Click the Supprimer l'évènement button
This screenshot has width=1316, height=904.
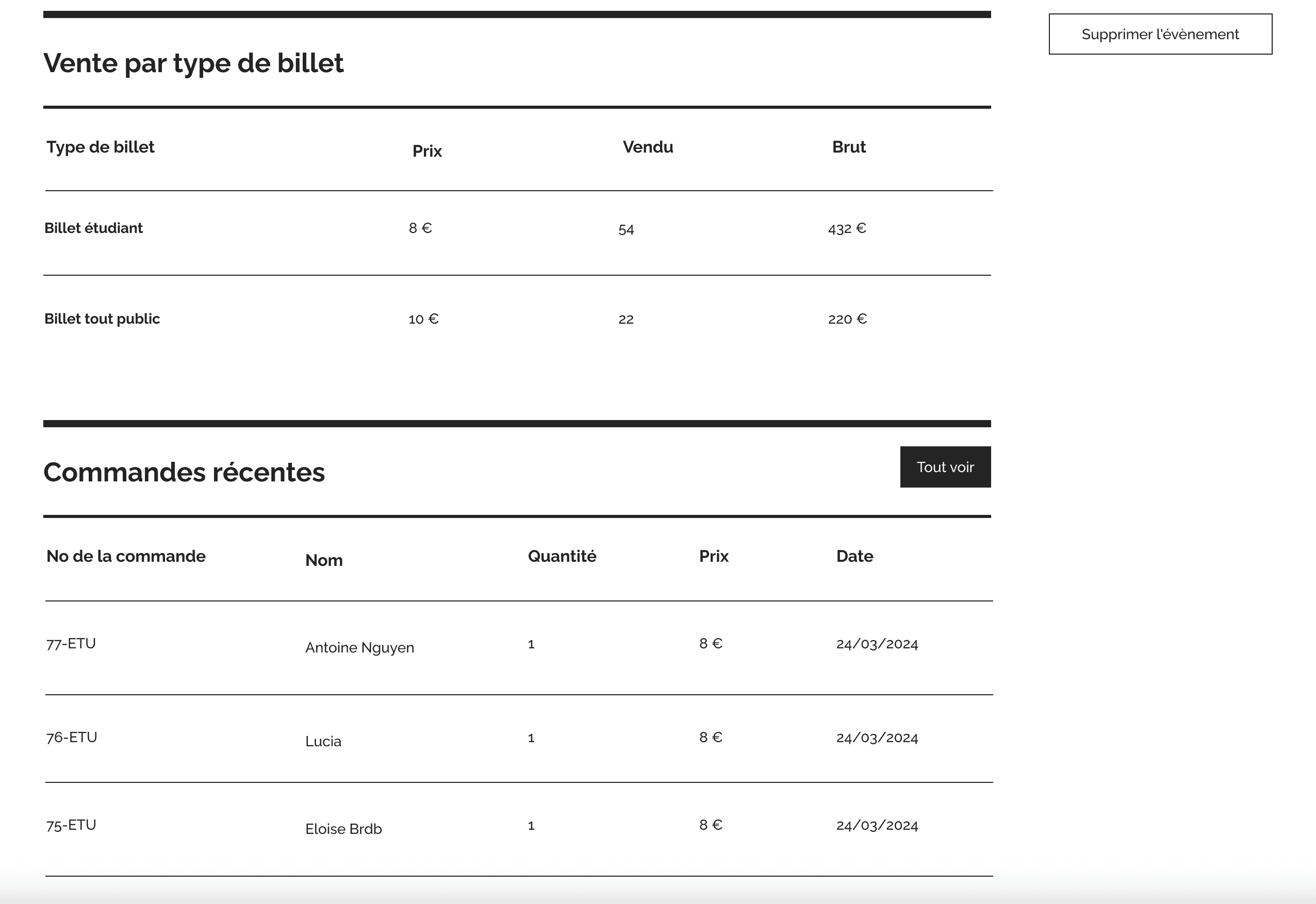click(x=1160, y=35)
